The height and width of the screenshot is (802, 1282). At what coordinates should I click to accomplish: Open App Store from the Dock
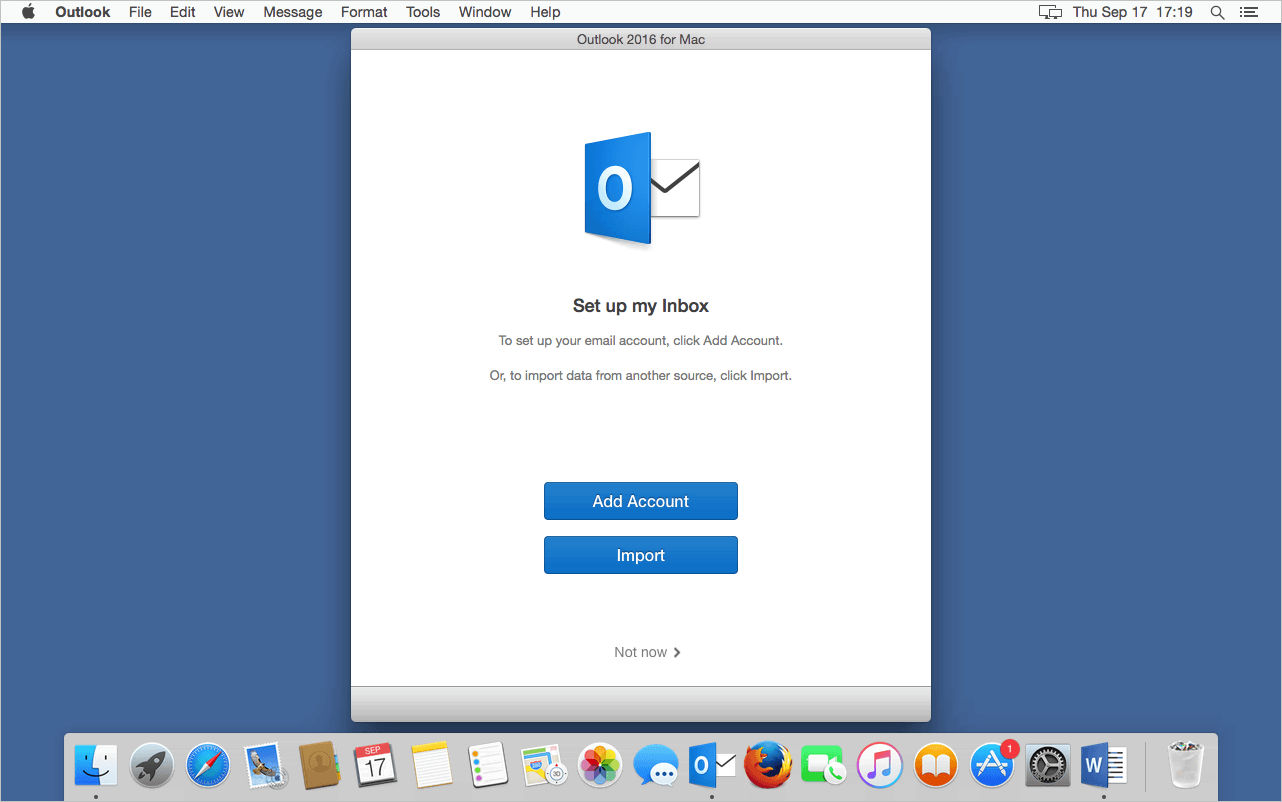[992, 766]
